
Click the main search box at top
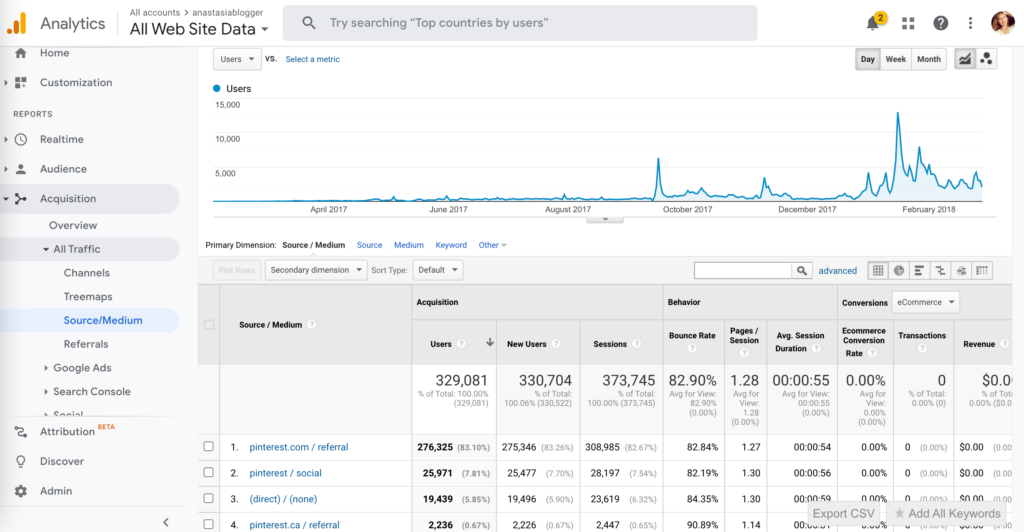pyautogui.click(x=520, y=23)
